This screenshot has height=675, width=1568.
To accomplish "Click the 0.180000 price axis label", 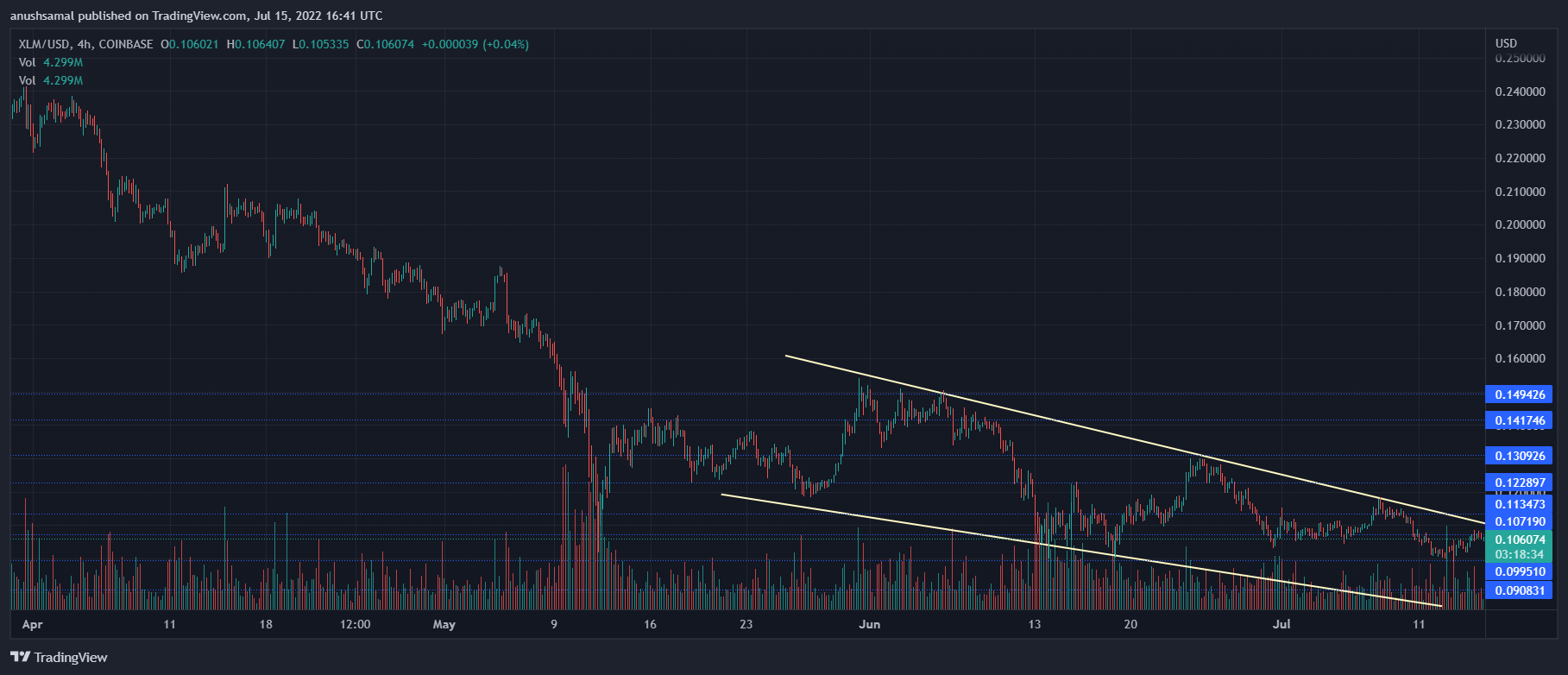I will (x=1520, y=292).
